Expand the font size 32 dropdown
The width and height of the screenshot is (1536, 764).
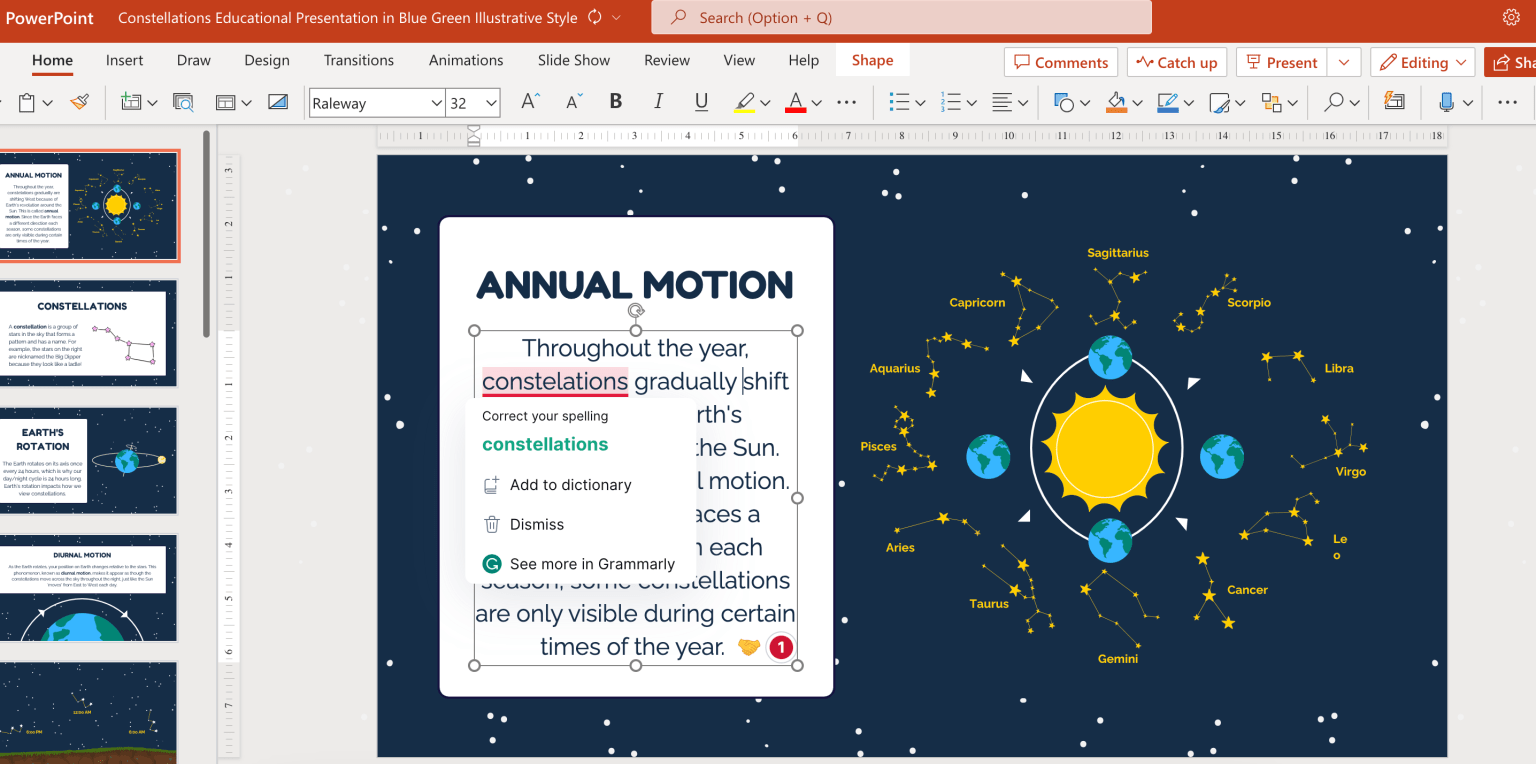pos(491,103)
